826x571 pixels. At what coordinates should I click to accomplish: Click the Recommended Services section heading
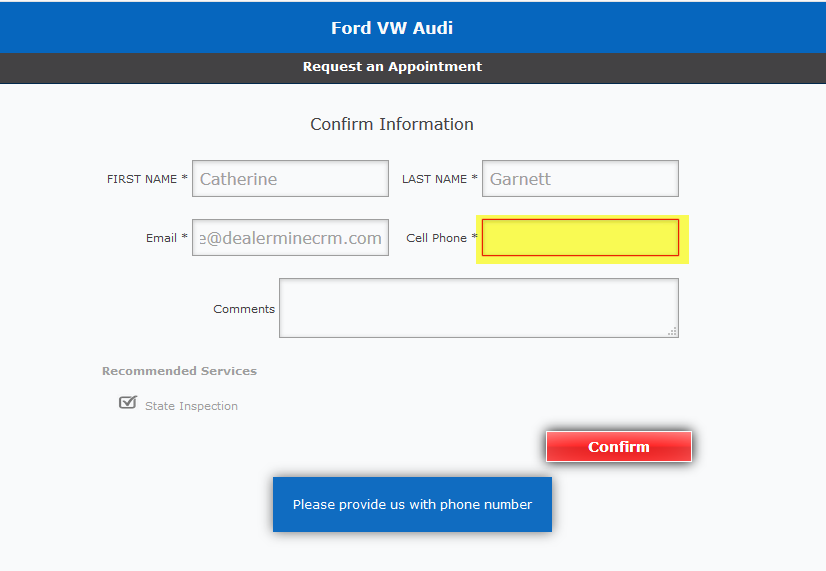(x=179, y=371)
